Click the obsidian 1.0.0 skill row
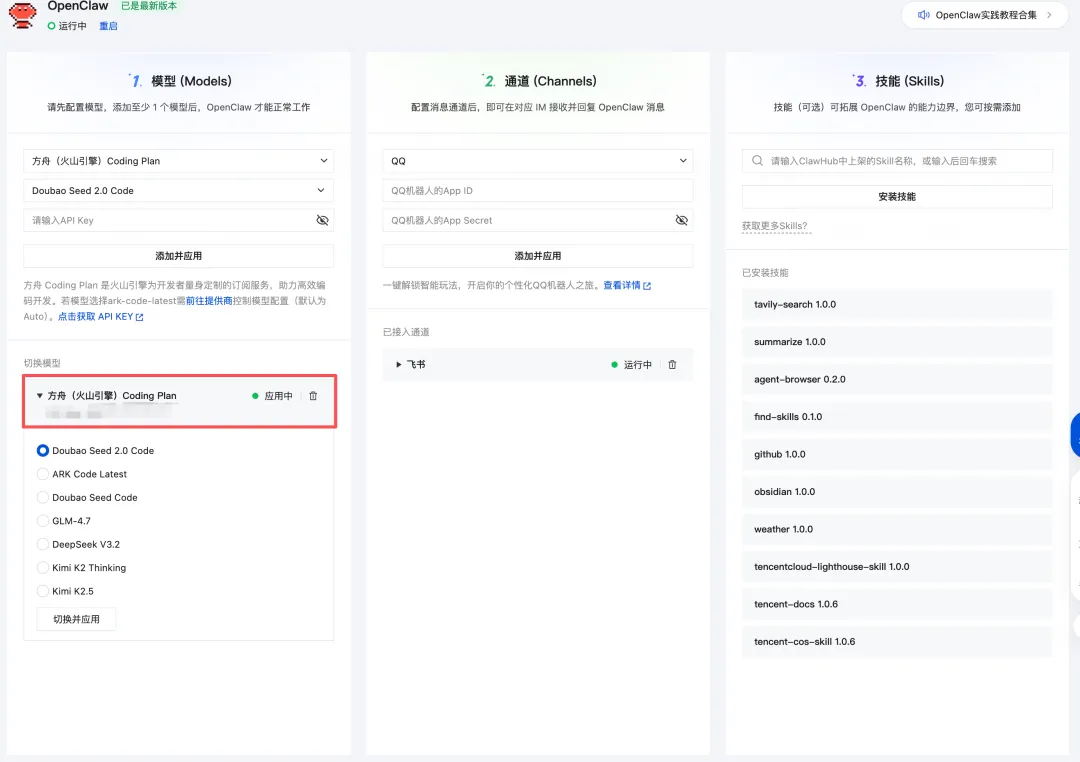This screenshot has height=762, width=1080. click(897, 492)
